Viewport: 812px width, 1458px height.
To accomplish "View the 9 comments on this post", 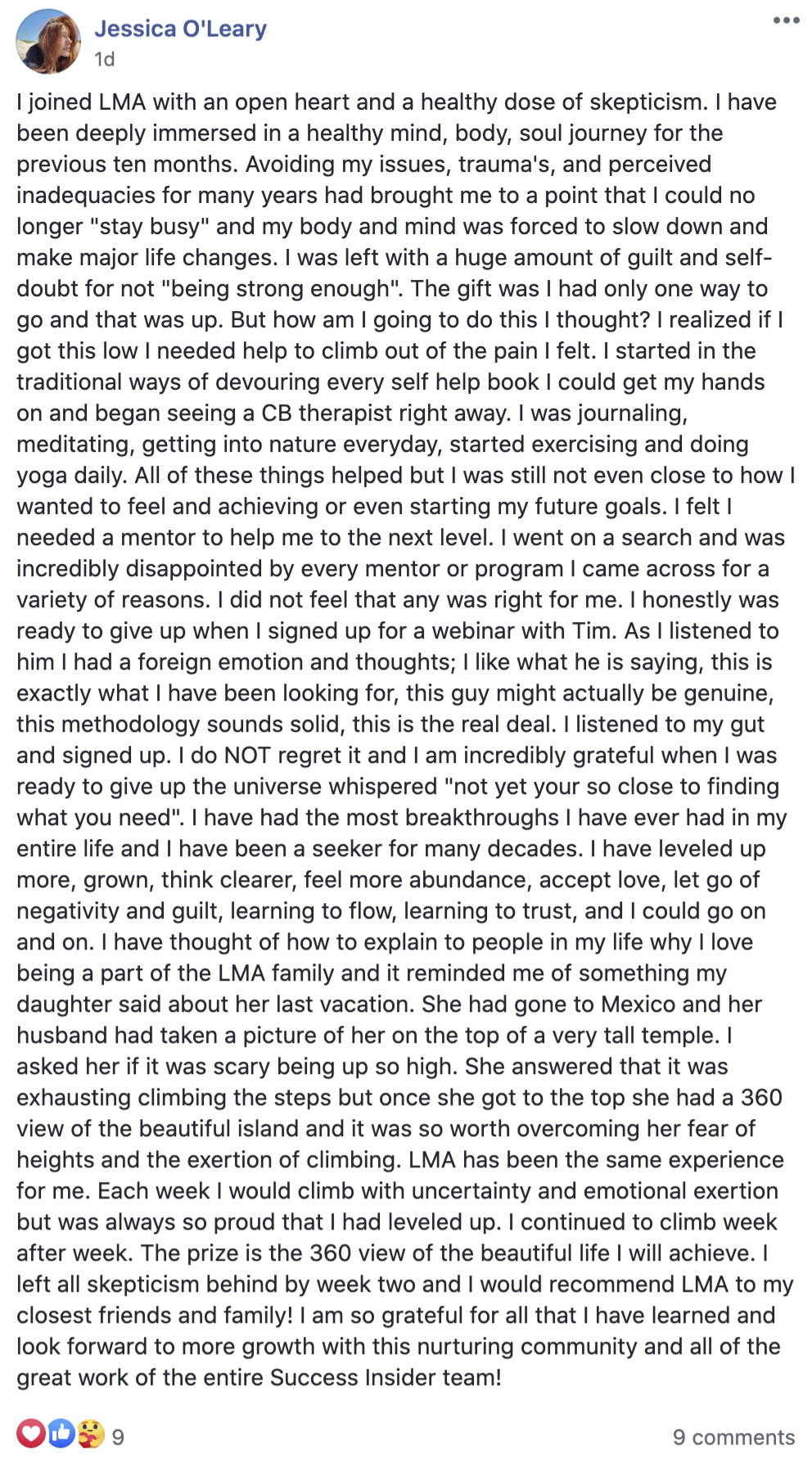I will (733, 1437).
